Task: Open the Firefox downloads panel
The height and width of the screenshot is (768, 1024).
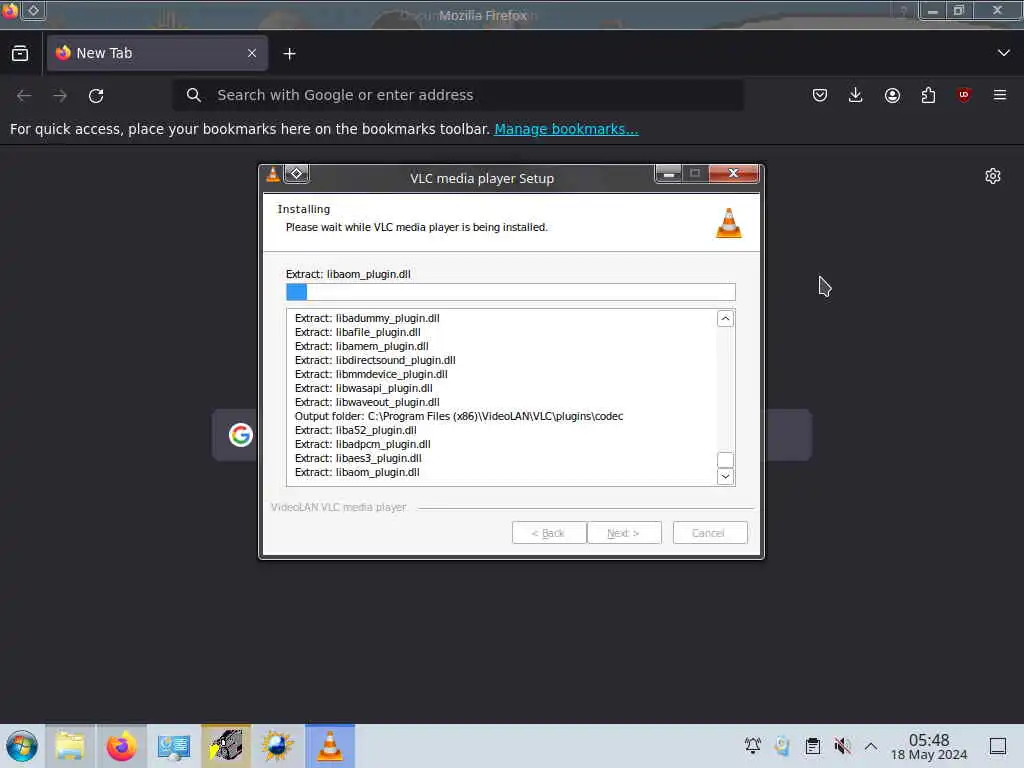Action: [856, 95]
